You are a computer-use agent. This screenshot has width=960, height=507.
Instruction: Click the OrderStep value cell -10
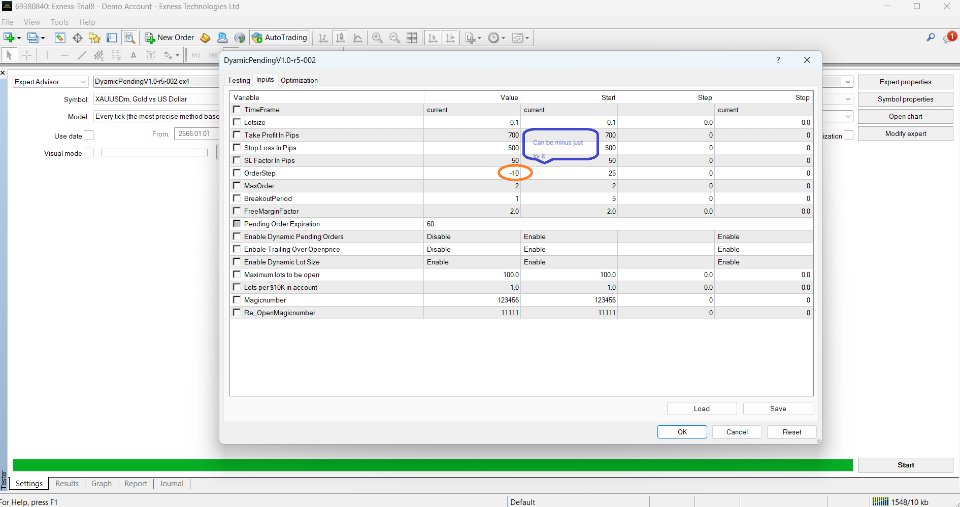coord(472,173)
